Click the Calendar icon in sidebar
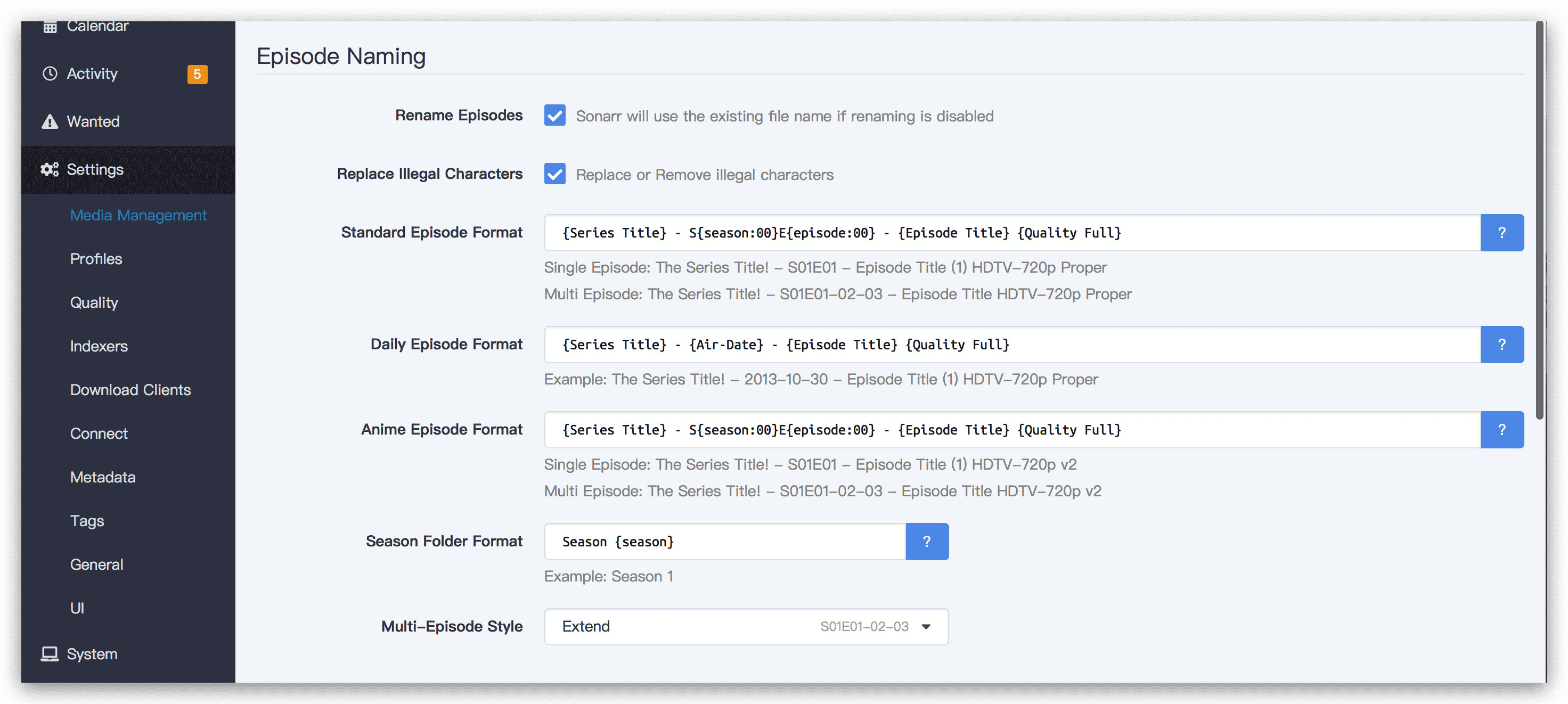The width and height of the screenshot is (1568, 704). point(50,27)
